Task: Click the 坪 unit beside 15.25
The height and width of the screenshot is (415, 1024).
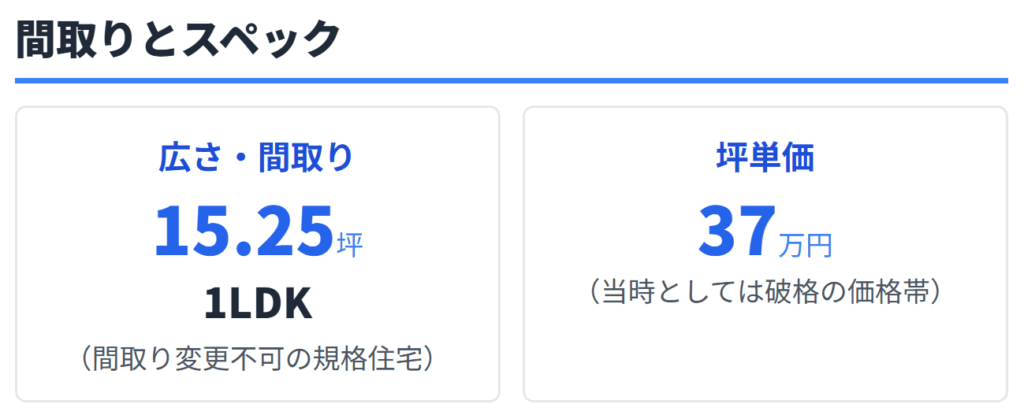Action: [350, 244]
